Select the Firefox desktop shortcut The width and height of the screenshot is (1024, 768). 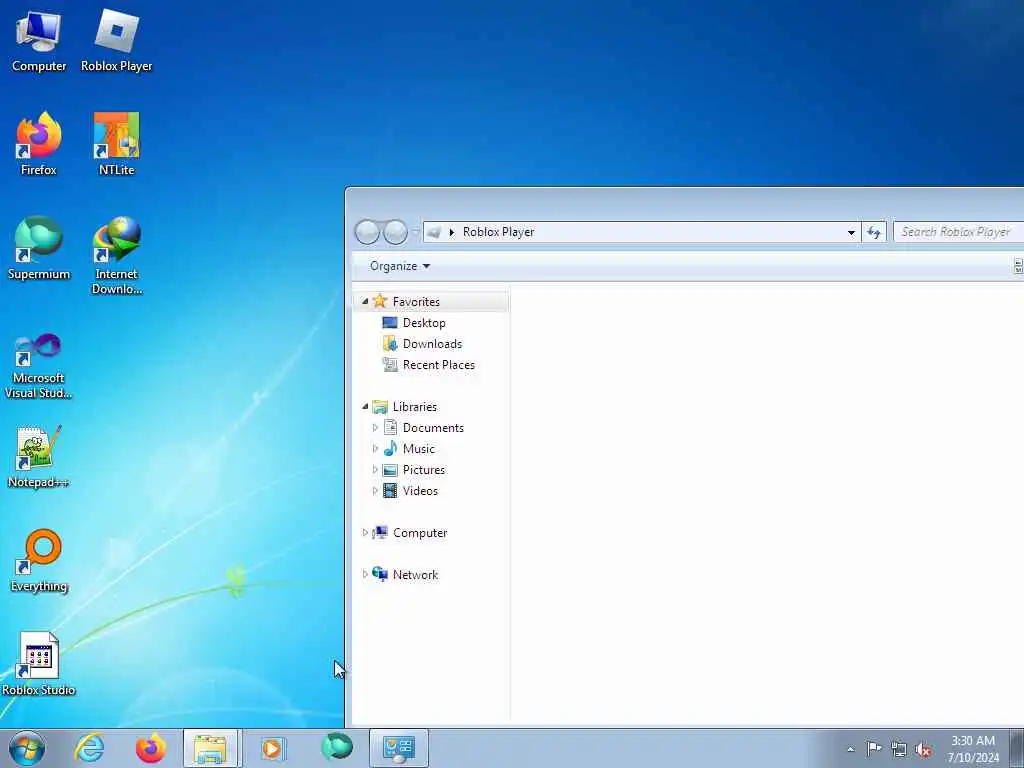(x=39, y=144)
